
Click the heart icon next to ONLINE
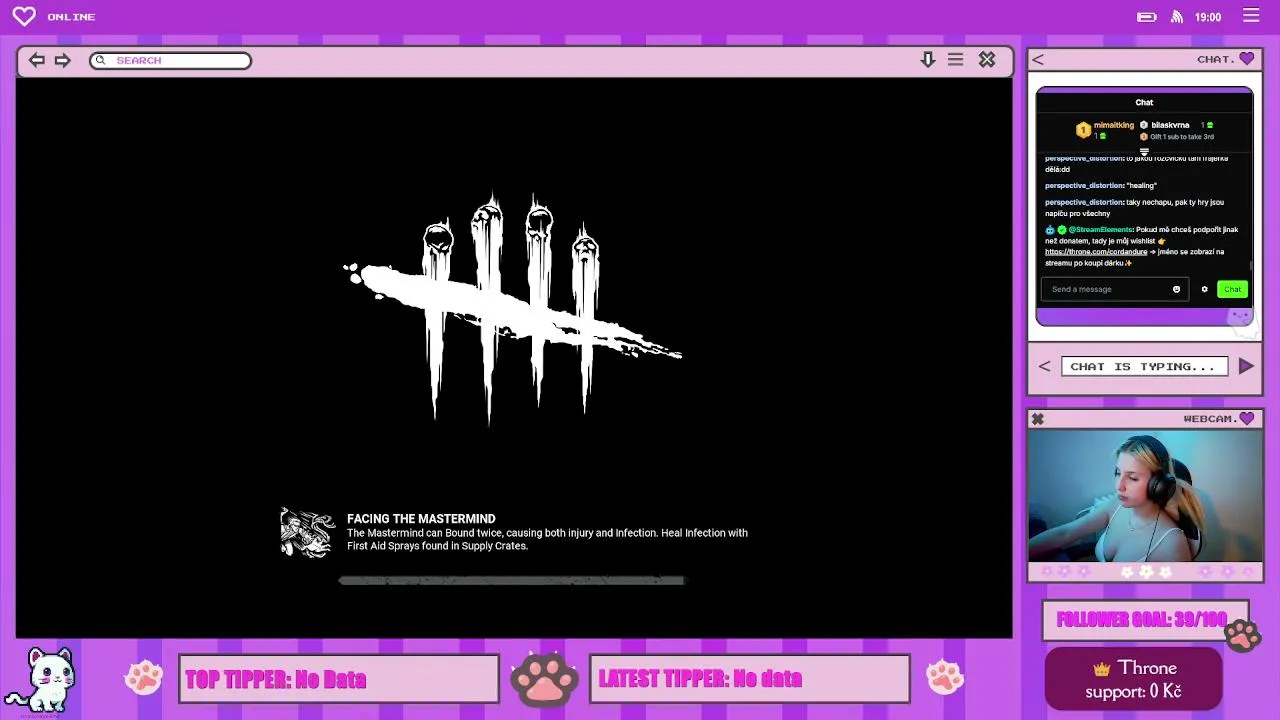(24, 17)
